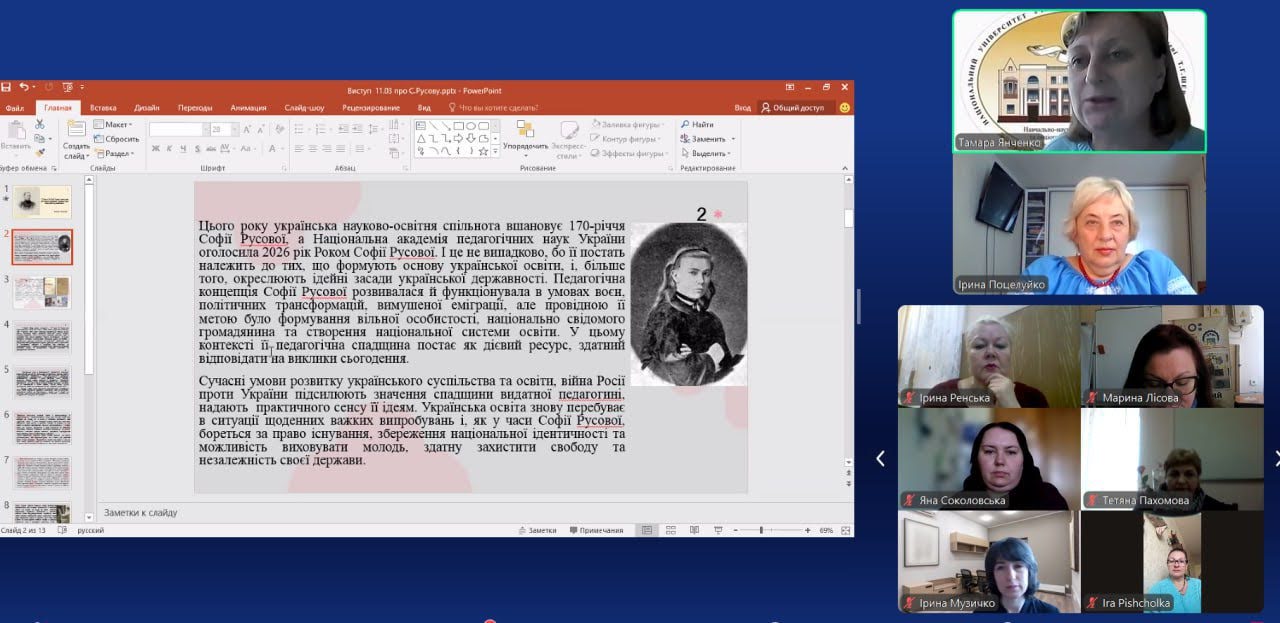Click the Сбросить reset button
This screenshot has width=1280, height=623.
pyautogui.click(x=120, y=139)
